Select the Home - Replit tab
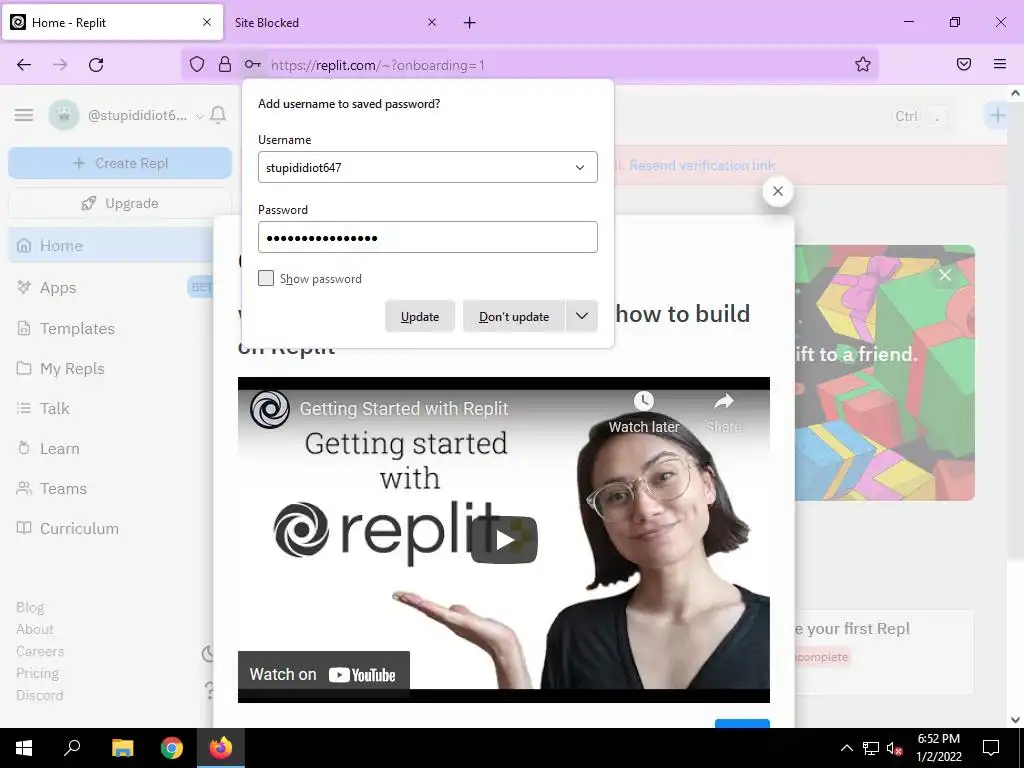This screenshot has width=1024, height=768. tap(112, 23)
